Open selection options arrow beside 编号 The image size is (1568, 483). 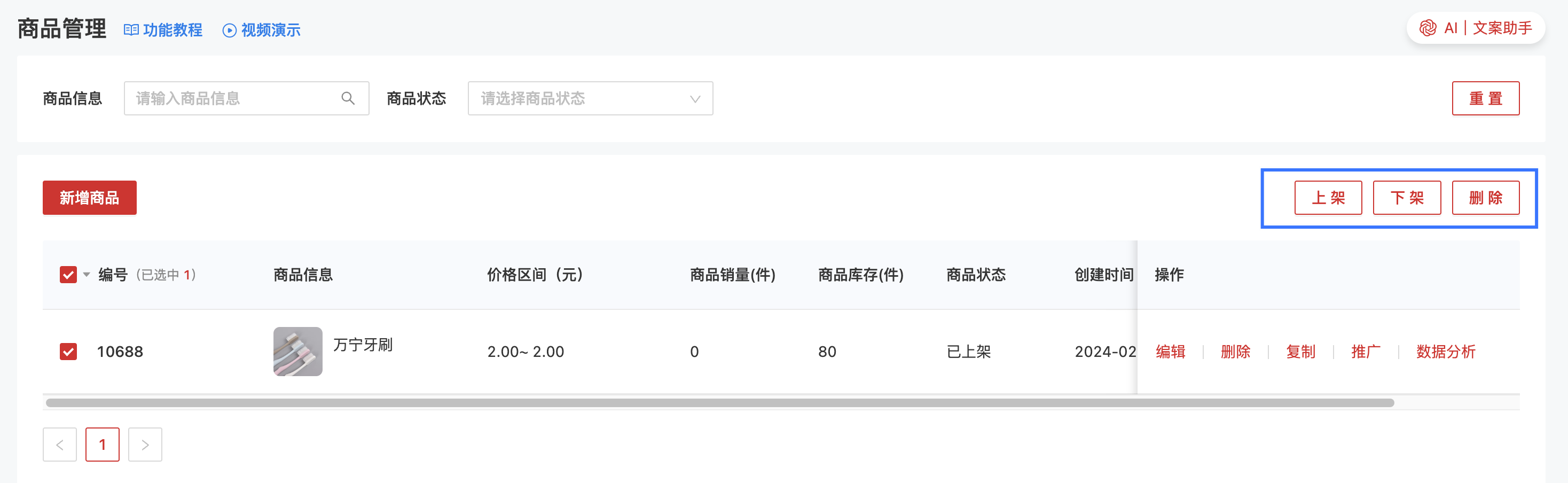click(x=87, y=275)
